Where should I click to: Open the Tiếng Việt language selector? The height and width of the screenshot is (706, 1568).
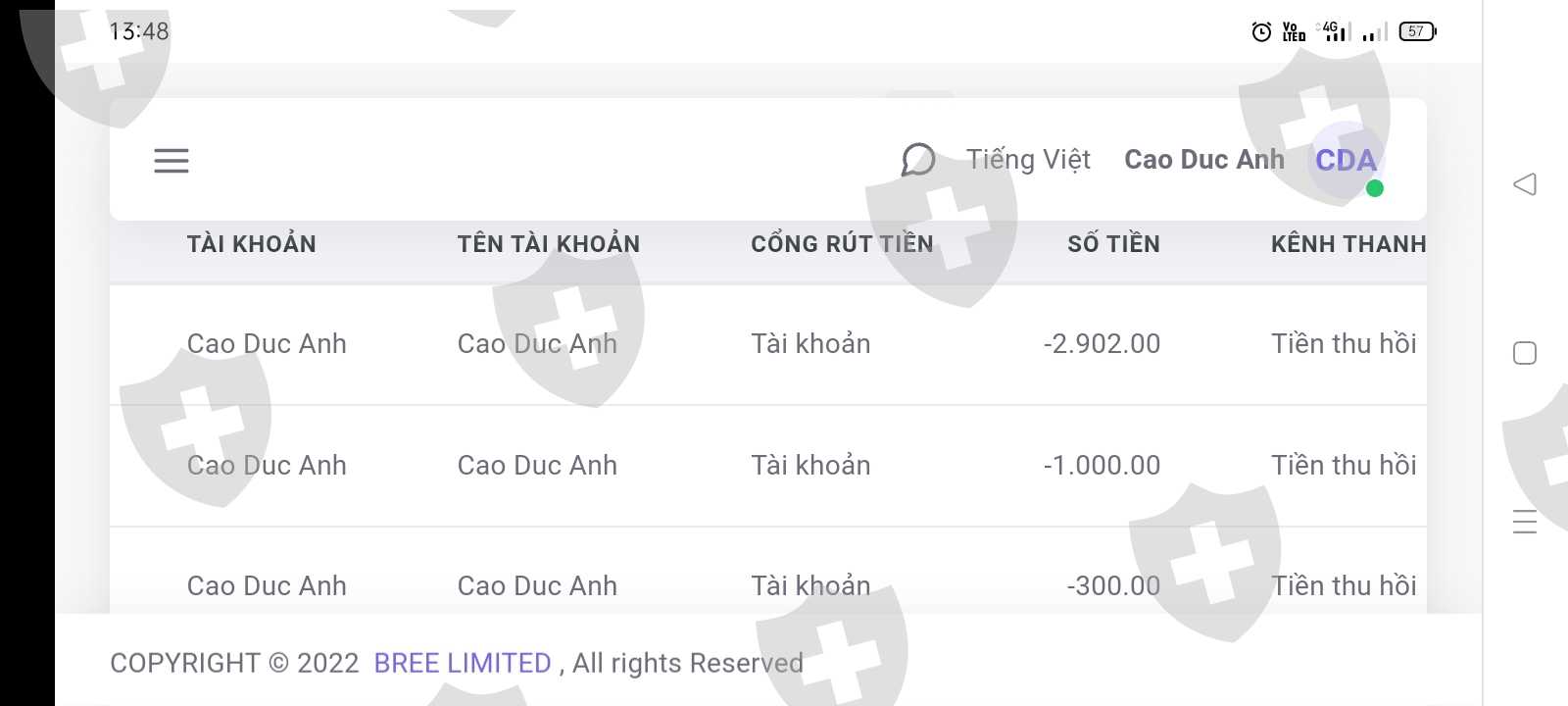coord(1028,160)
